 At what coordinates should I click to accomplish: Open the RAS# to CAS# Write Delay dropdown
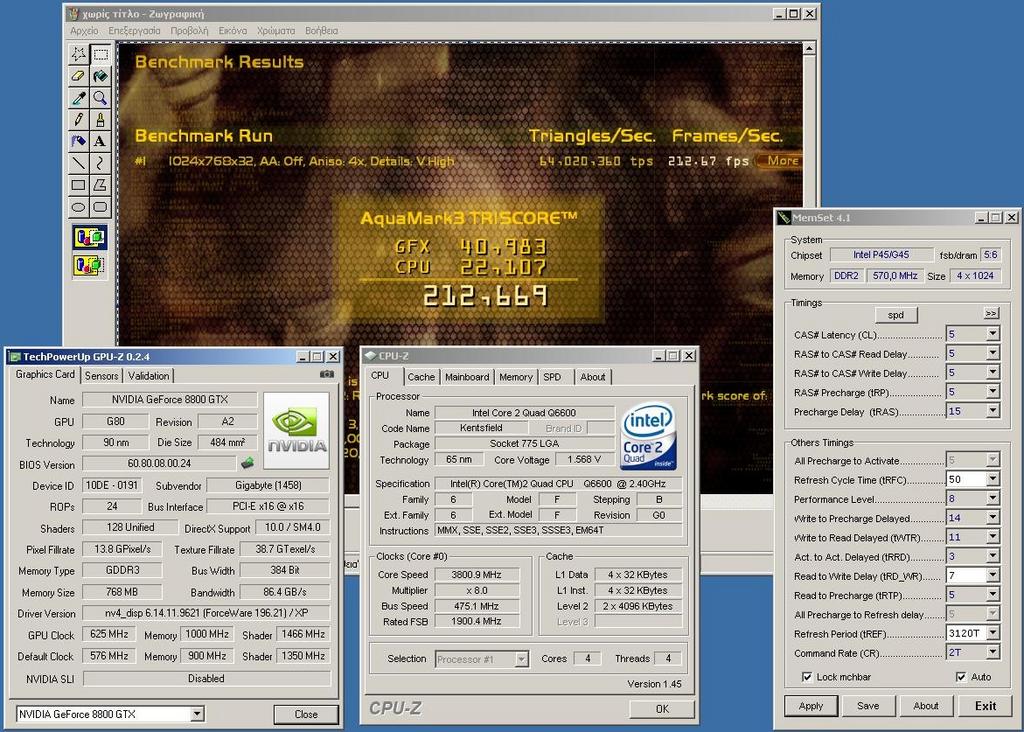pos(993,372)
